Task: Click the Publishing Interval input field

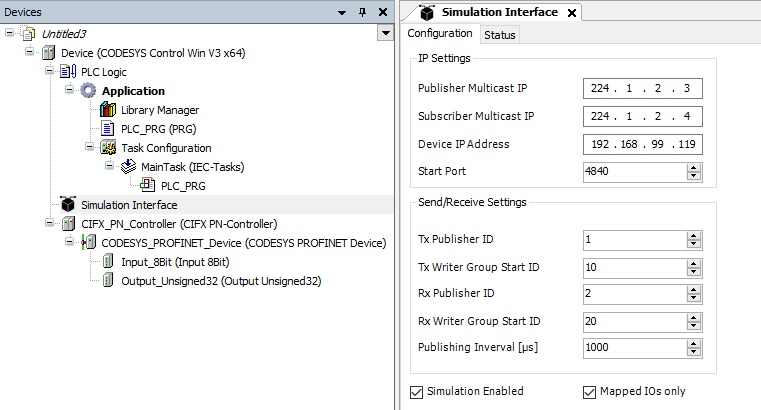Action: click(x=633, y=348)
